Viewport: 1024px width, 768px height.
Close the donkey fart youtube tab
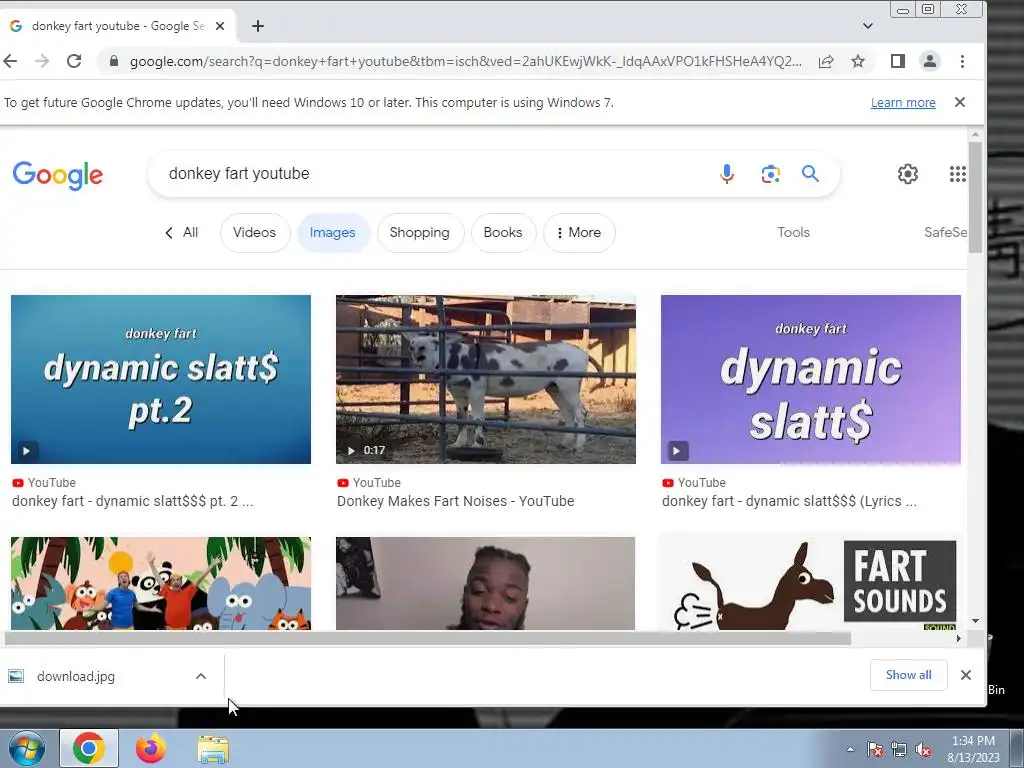(x=220, y=26)
